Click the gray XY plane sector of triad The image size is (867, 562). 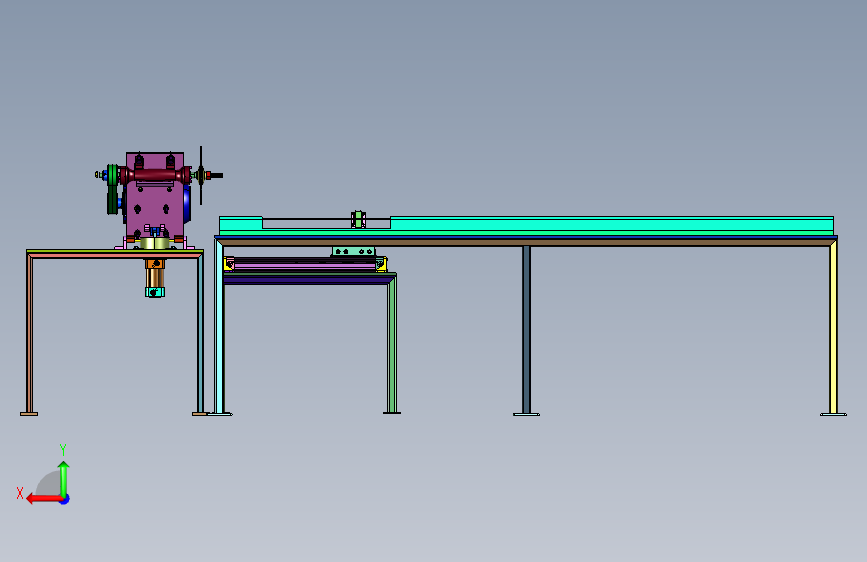click(48, 483)
